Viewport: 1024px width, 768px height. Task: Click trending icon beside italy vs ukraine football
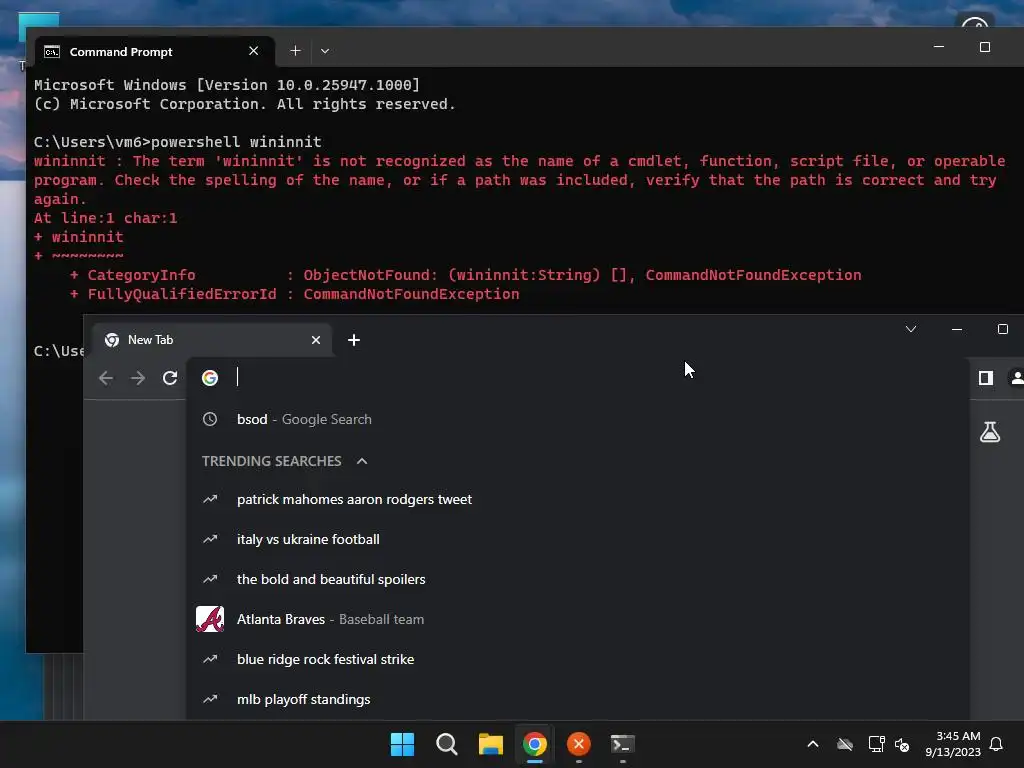point(210,539)
